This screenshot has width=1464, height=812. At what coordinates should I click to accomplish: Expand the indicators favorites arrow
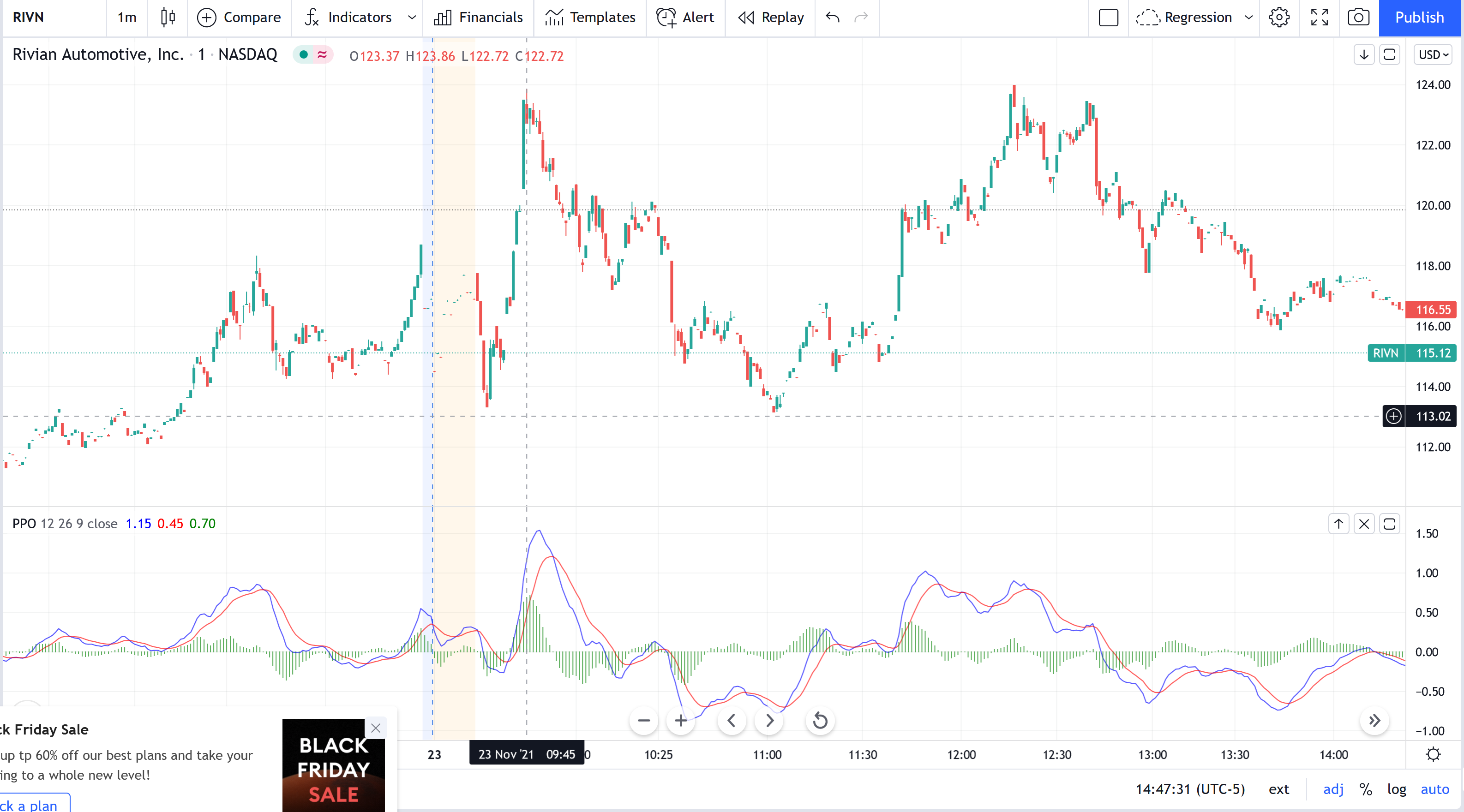tap(412, 18)
